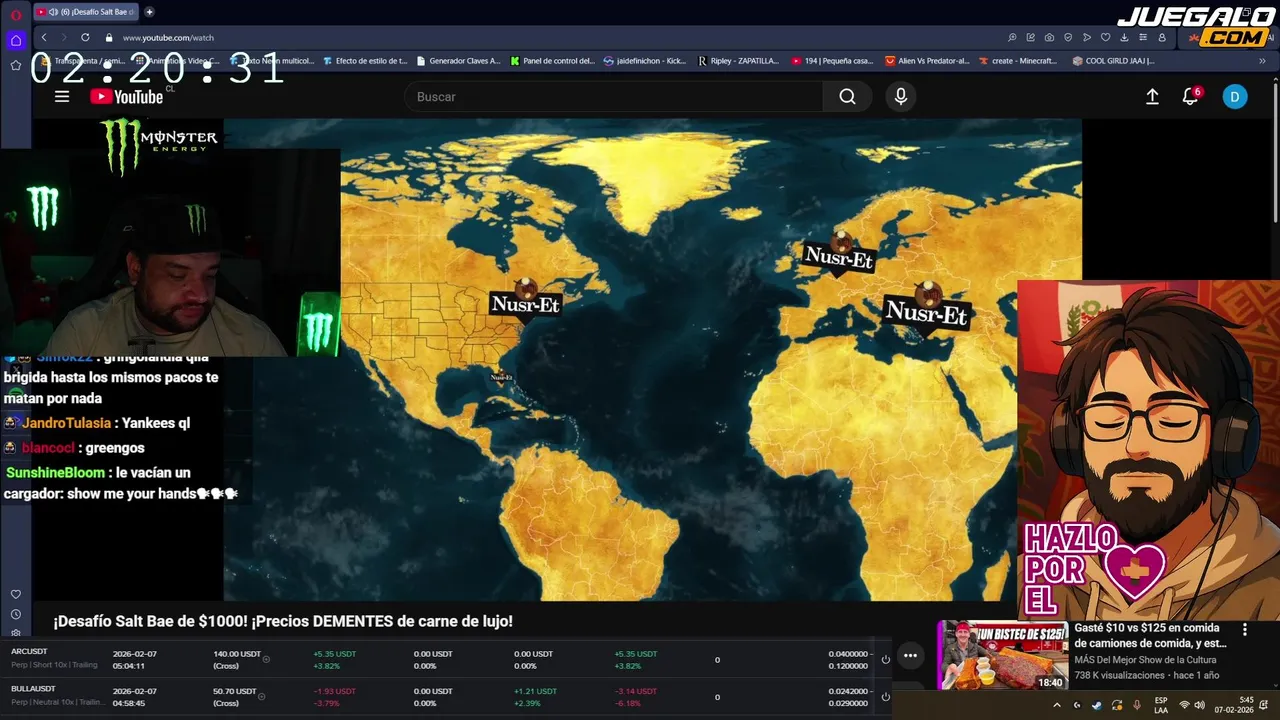Go back with browser back arrow
The width and height of the screenshot is (1280, 720).
tap(44, 37)
